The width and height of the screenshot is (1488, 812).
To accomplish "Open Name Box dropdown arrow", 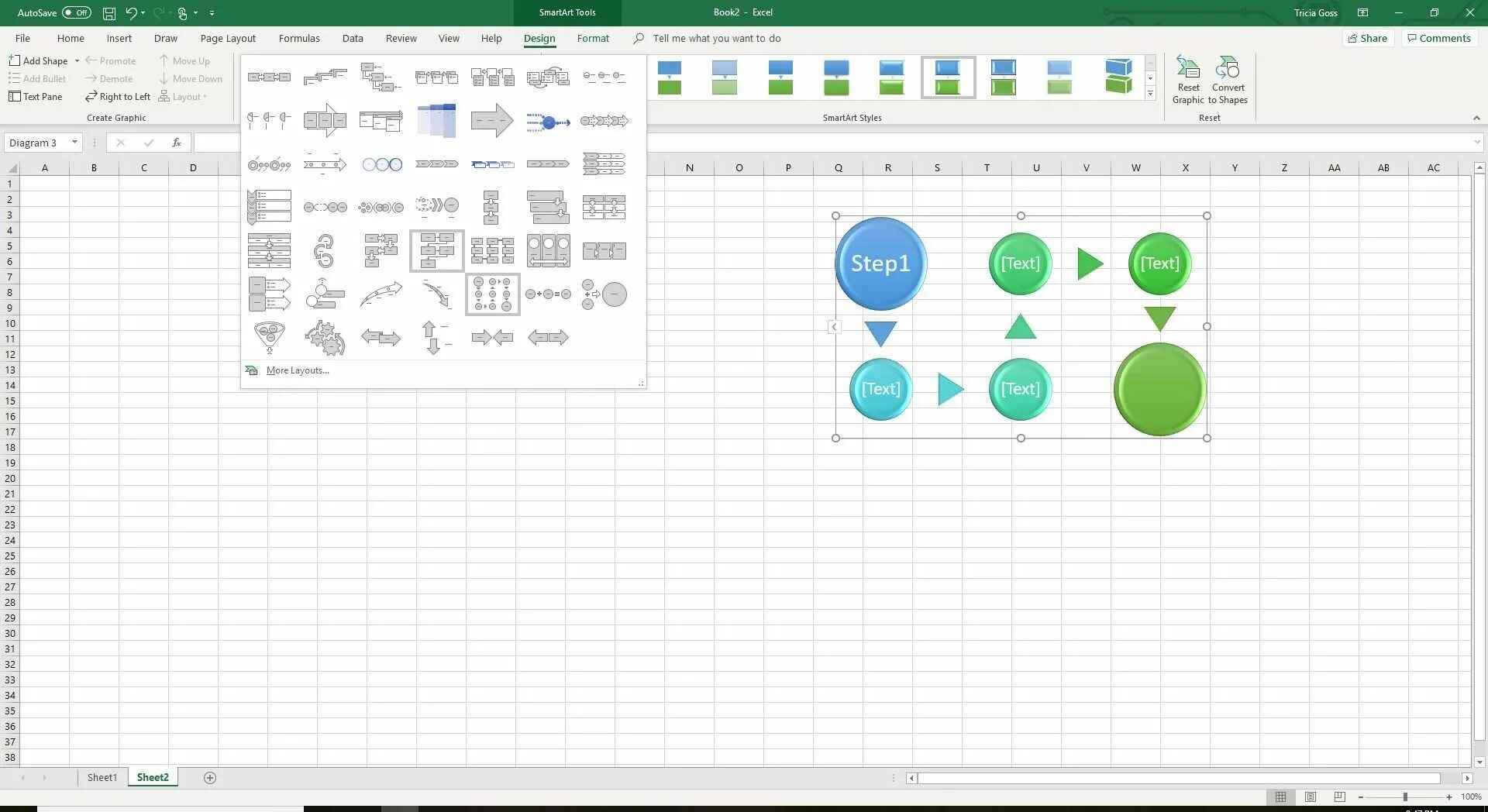I will pos(74,143).
